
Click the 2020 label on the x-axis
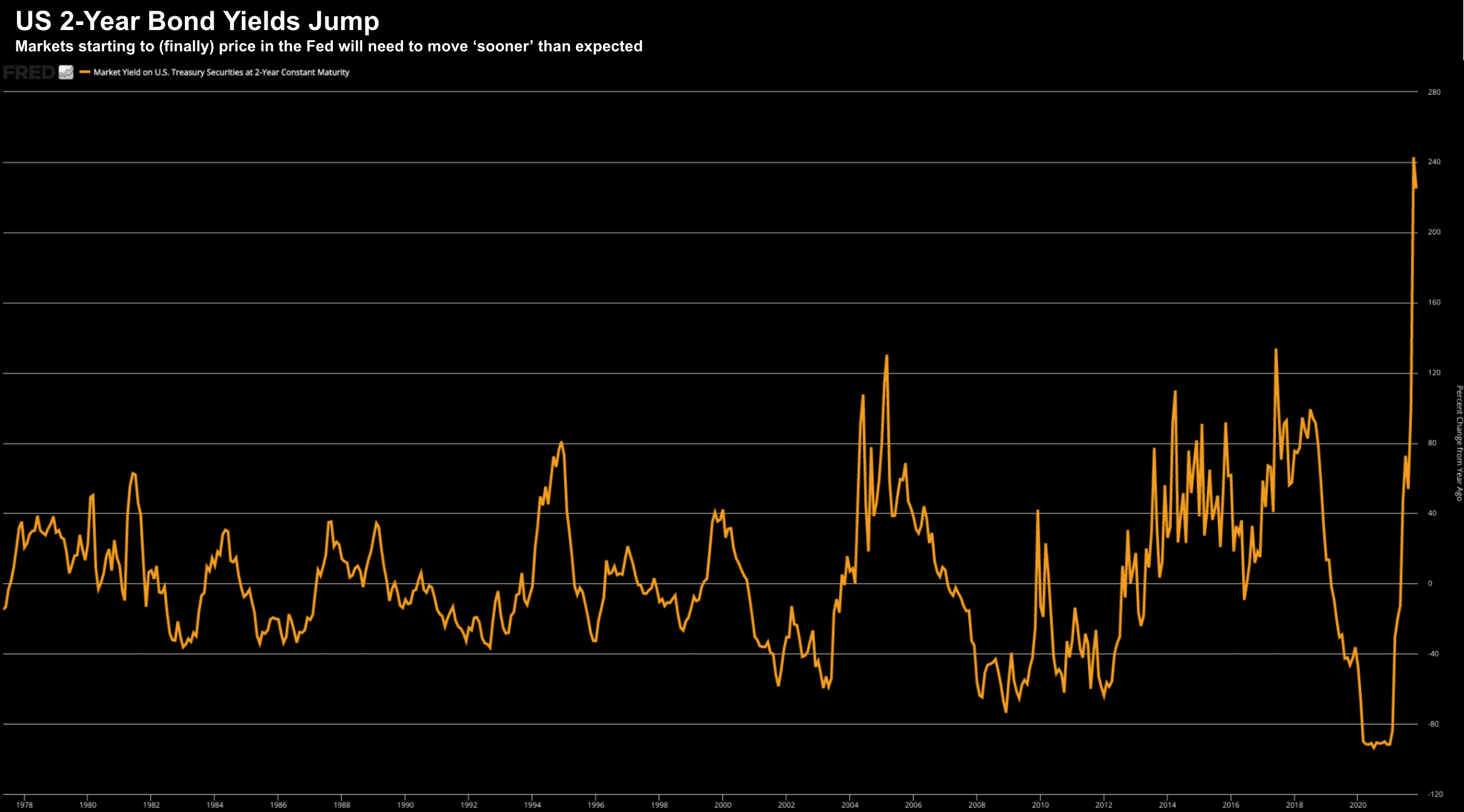pyautogui.click(x=1357, y=805)
